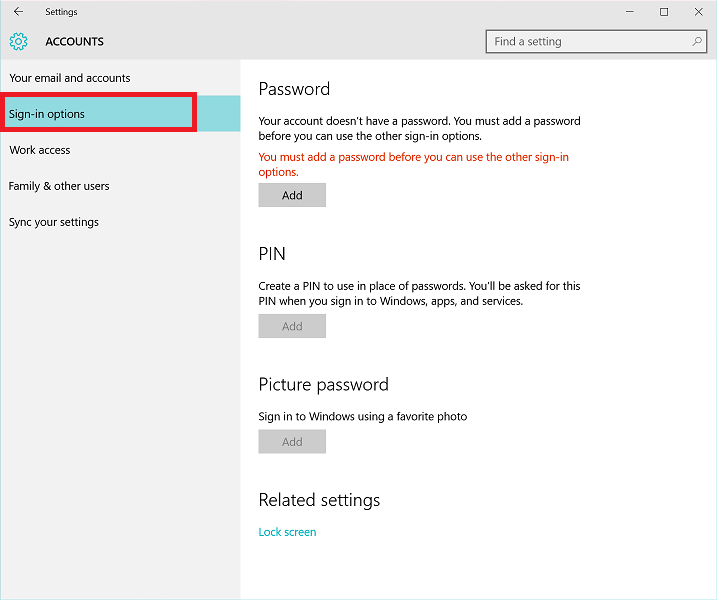
Task: Click the ACCOUNTS header title
Action: tap(75, 42)
